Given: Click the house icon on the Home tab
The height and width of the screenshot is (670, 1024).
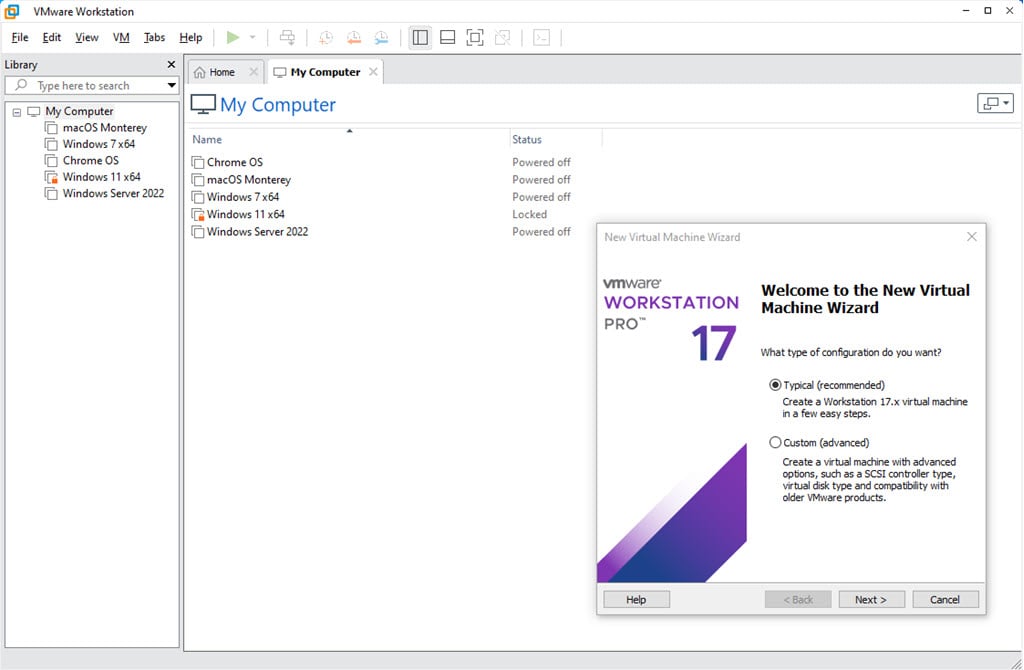Looking at the screenshot, I should (x=200, y=72).
